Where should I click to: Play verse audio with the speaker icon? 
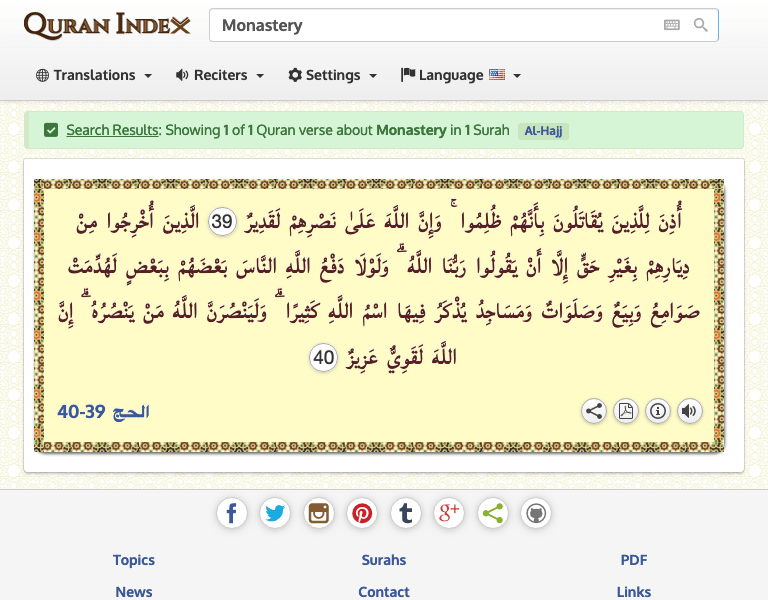pos(689,411)
